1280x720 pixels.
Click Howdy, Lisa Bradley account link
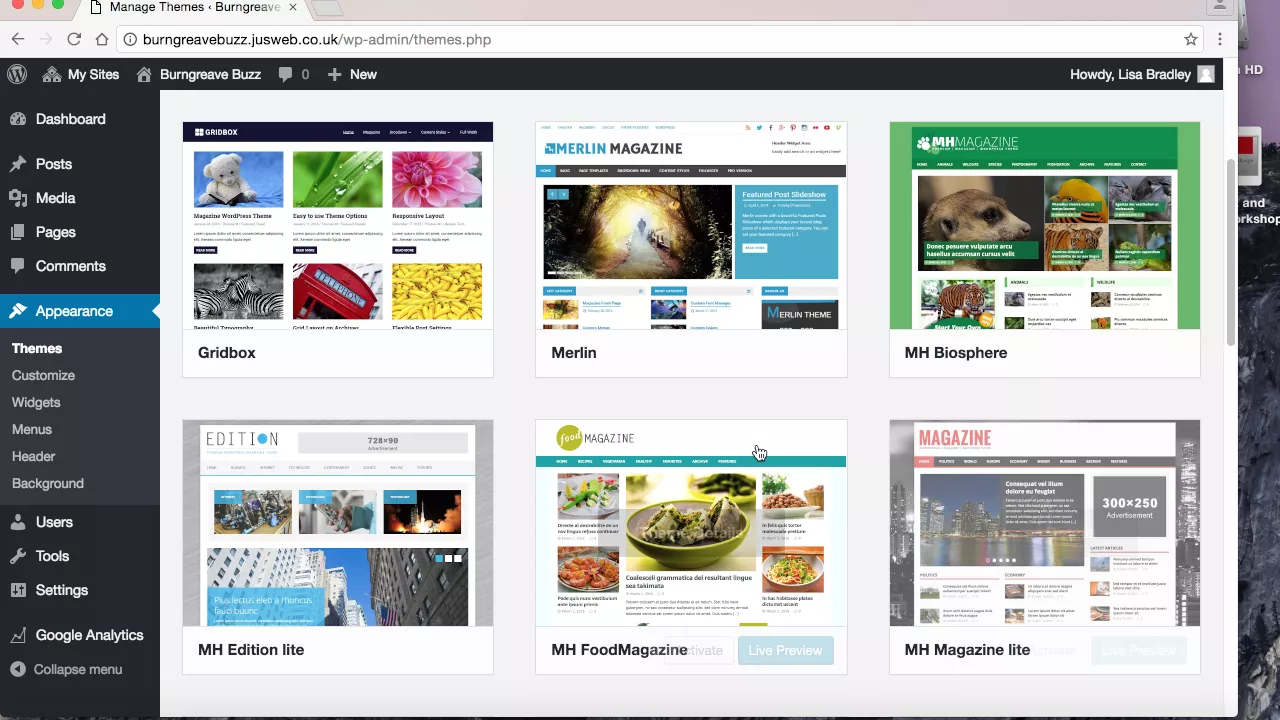pyautogui.click(x=1130, y=74)
